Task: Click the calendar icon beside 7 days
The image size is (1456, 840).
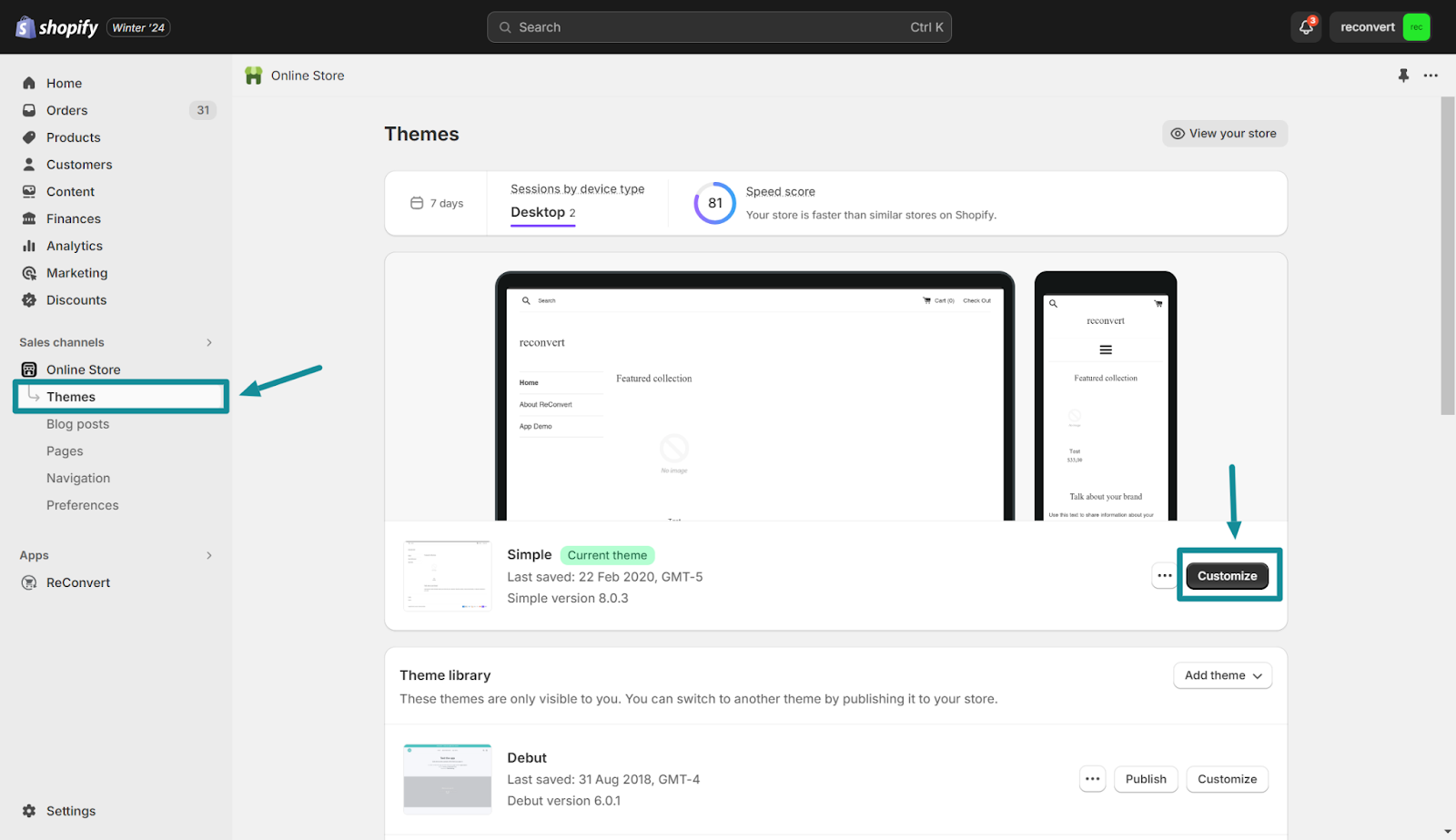Action: 417,203
